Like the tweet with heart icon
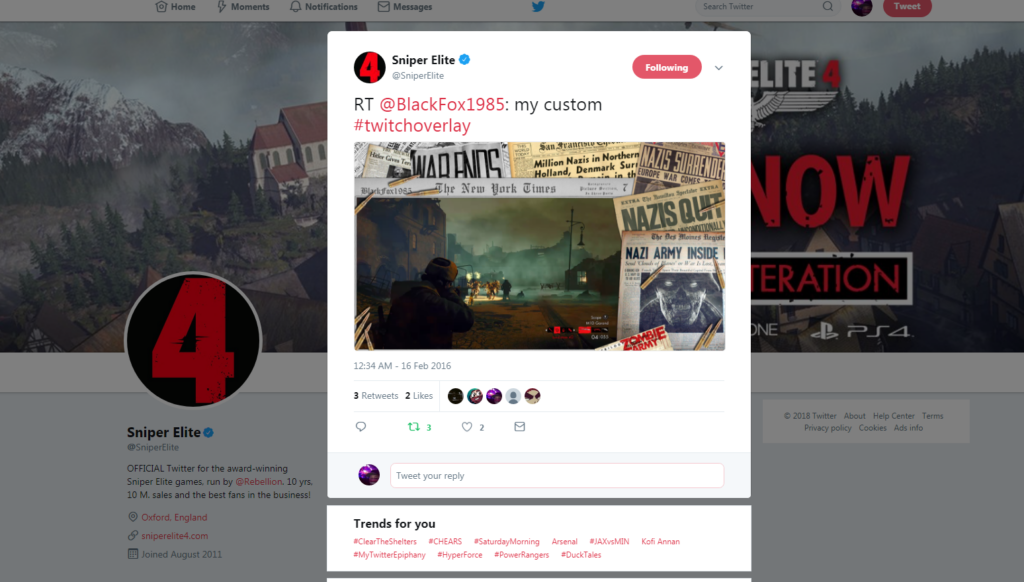The width and height of the screenshot is (1024, 582). click(467, 427)
